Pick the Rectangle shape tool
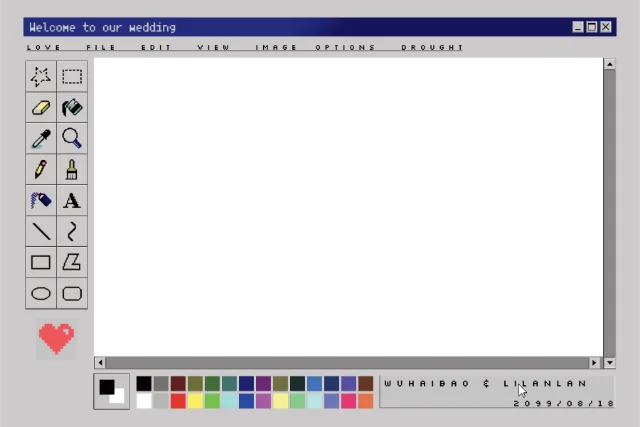 click(x=41, y=262)
